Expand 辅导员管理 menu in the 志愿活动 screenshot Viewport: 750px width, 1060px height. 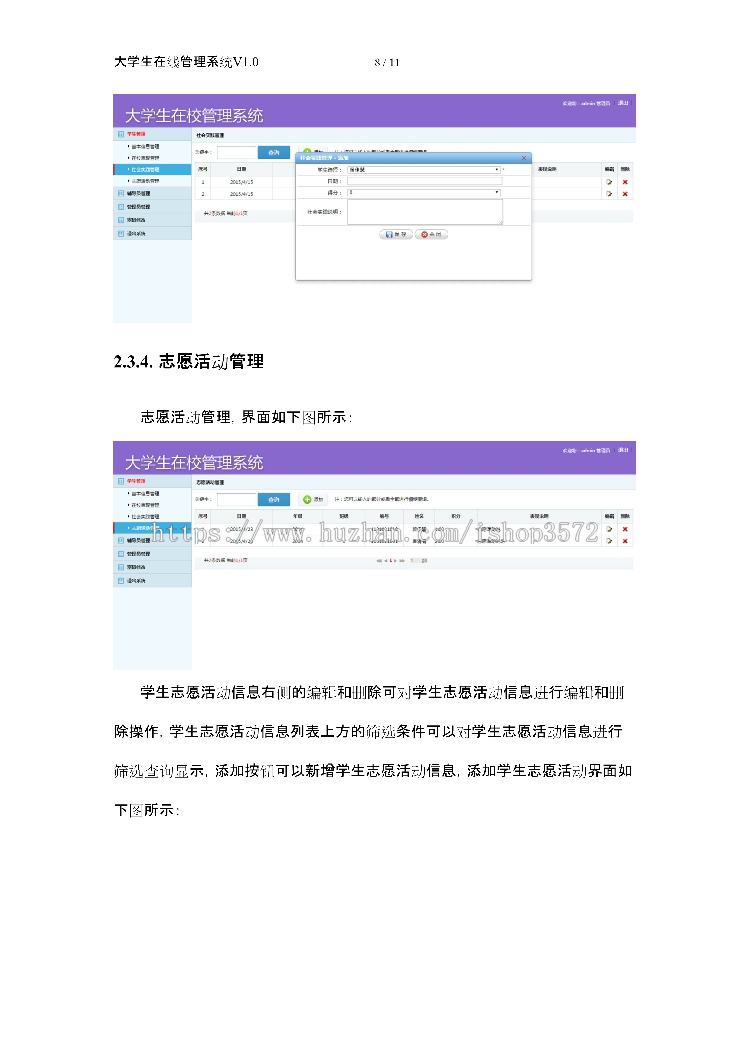(x=152, y=541)
